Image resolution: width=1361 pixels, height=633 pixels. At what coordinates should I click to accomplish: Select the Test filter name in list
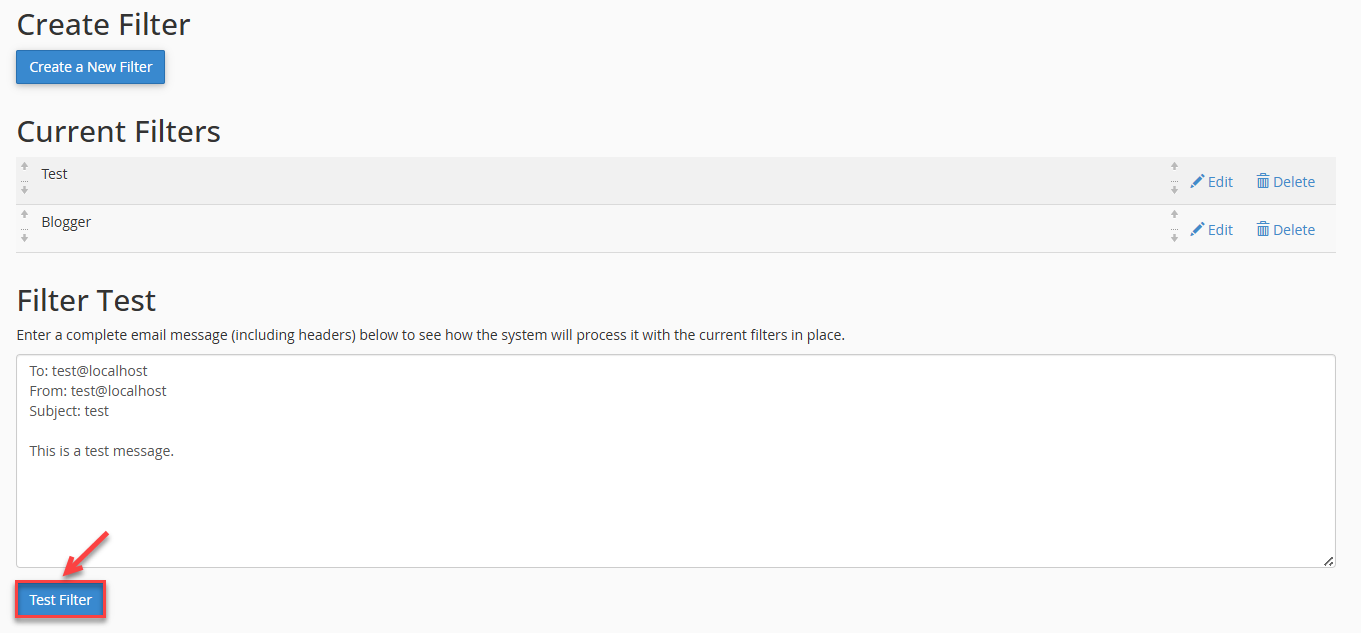pos(54,174)
